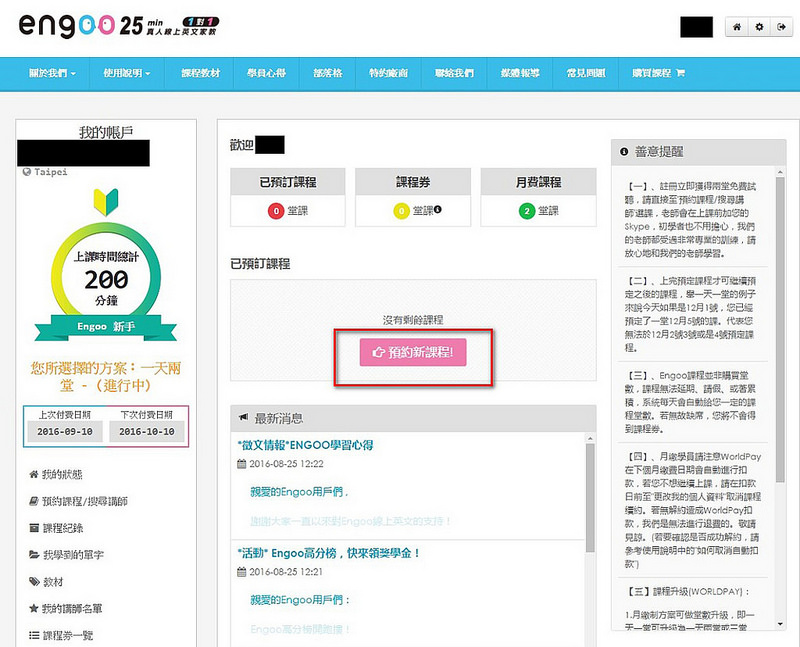Open account settings via the gear icon
Viewport: 800px width, 647px height.
click(x=760, y=26)
